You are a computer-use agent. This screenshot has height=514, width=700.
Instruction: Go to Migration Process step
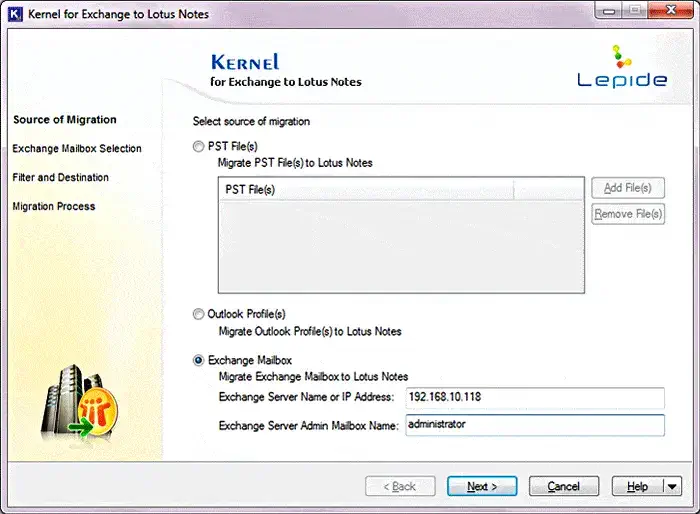click(54, 206)
